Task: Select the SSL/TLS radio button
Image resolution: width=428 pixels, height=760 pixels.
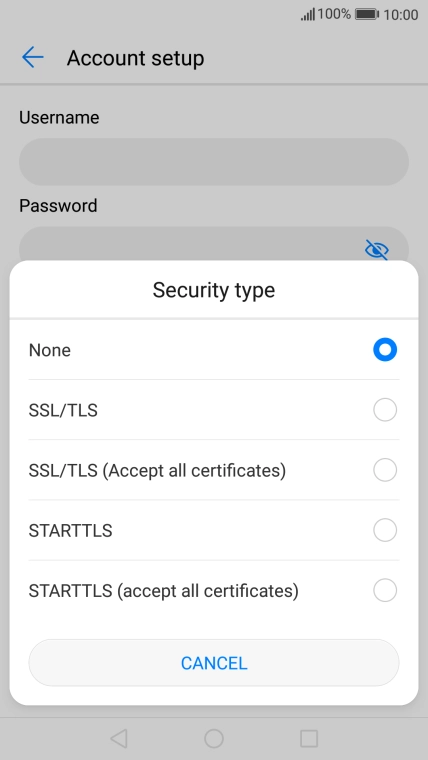Action: coord(385,410)
